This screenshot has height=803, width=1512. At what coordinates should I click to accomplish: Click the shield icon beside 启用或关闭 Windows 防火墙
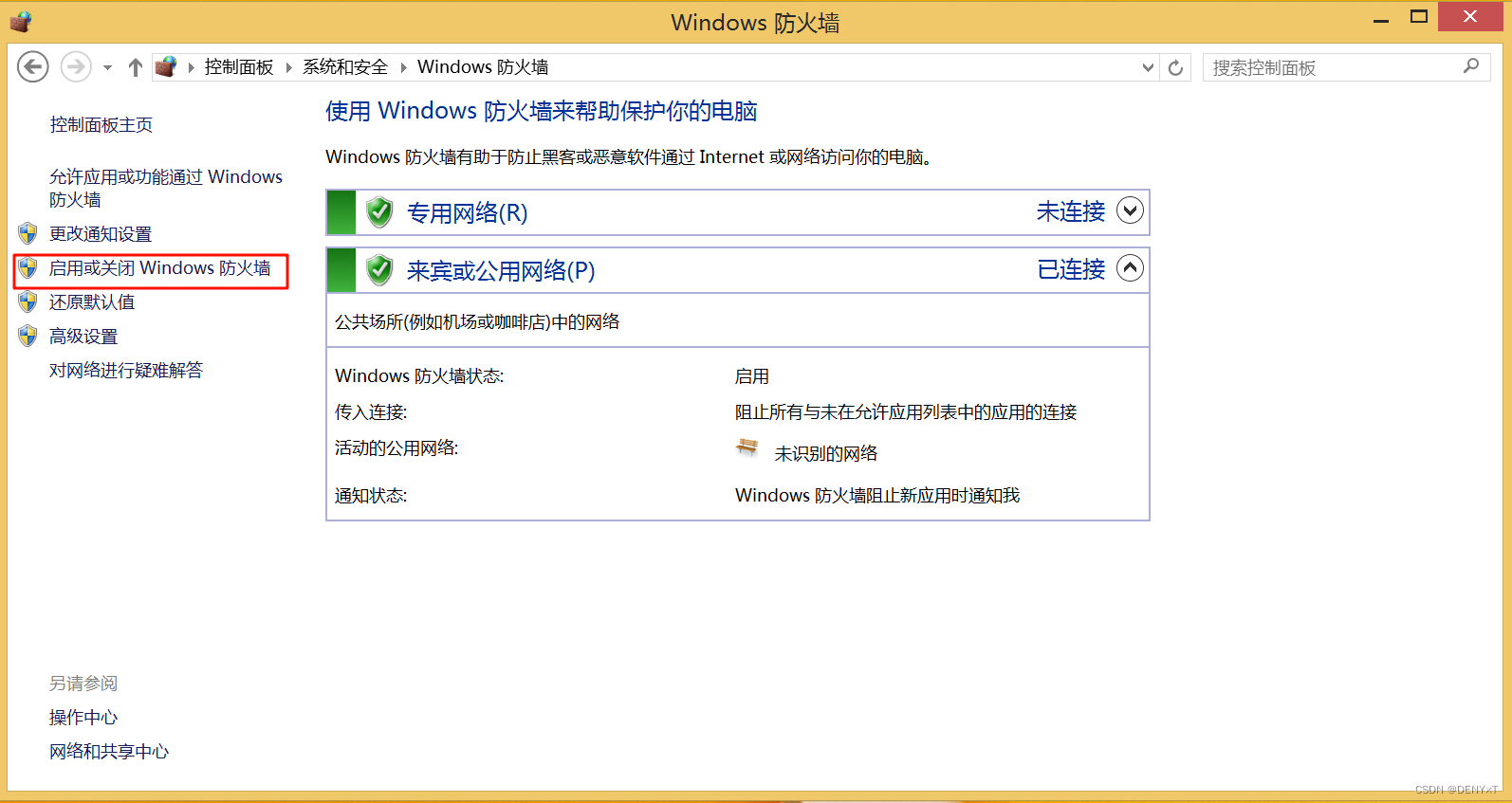[28, 267]
